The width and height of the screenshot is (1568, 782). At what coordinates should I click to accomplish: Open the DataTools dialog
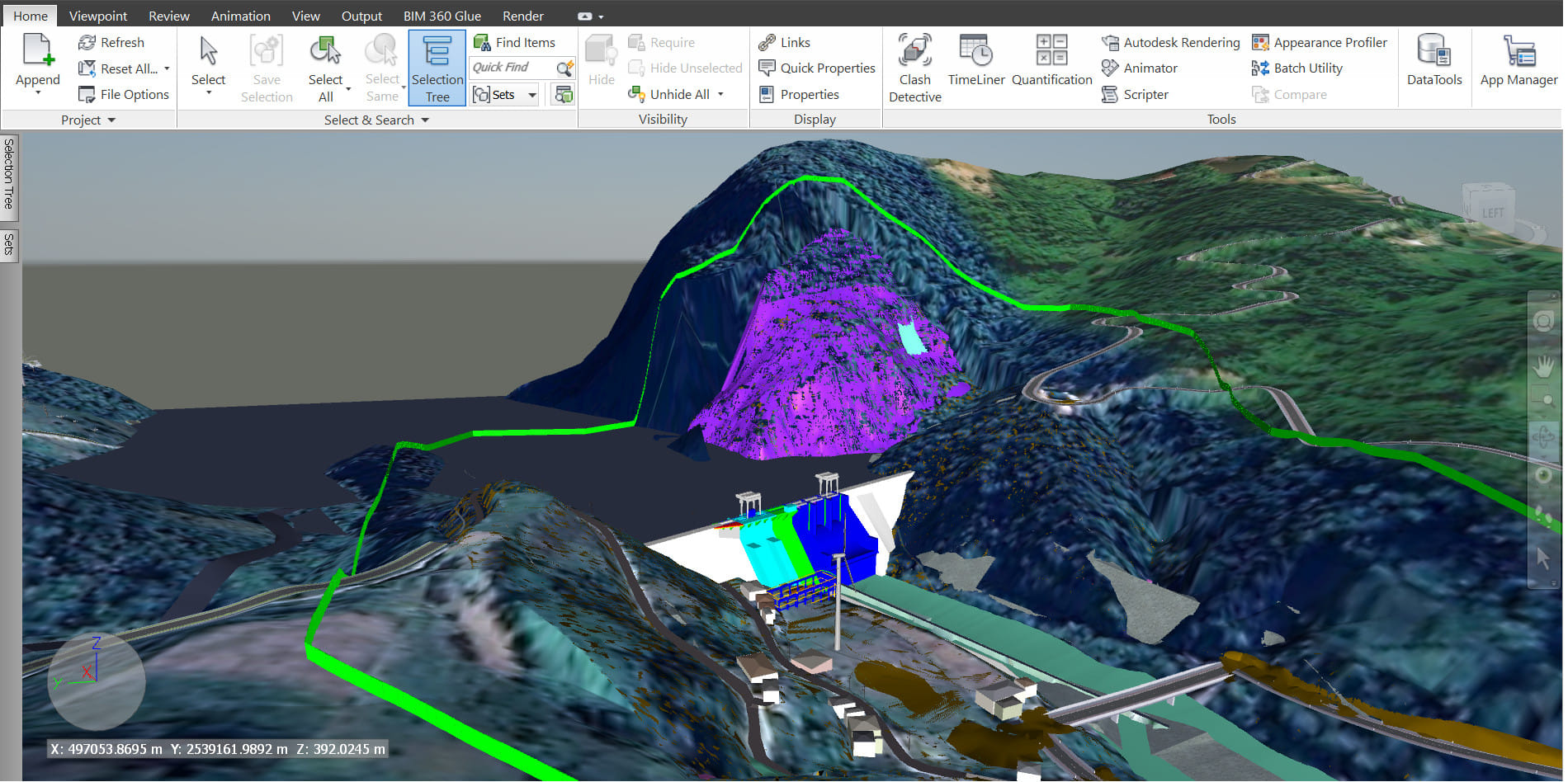1433,61
